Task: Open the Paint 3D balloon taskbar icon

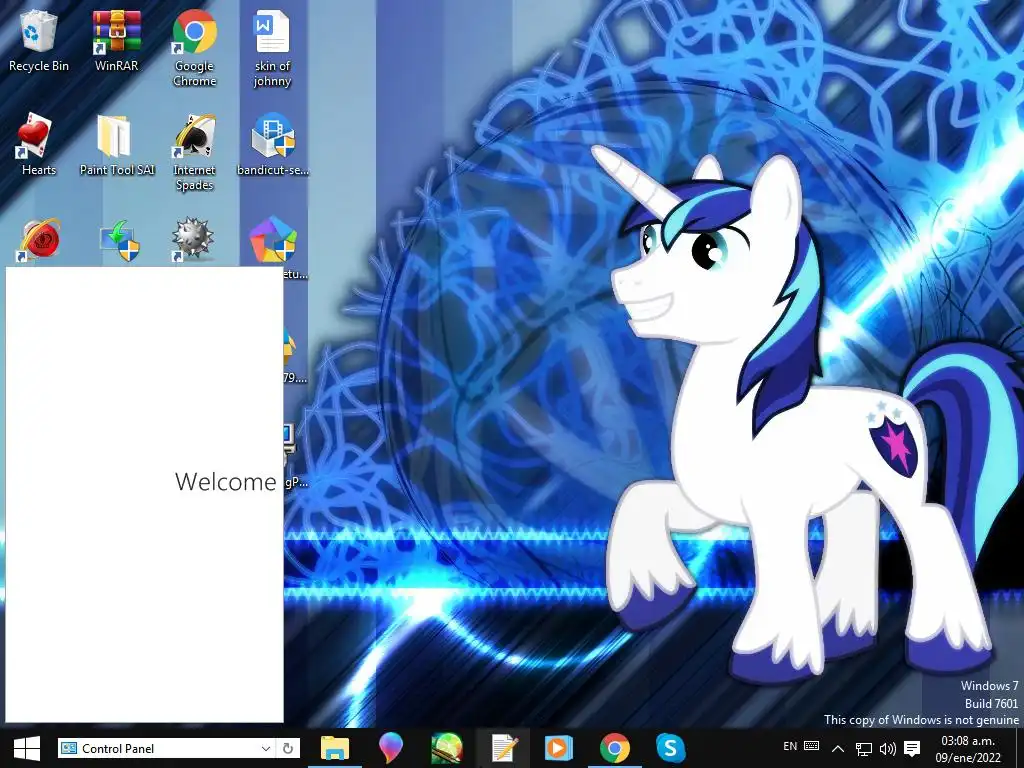Action: point(391,748)
